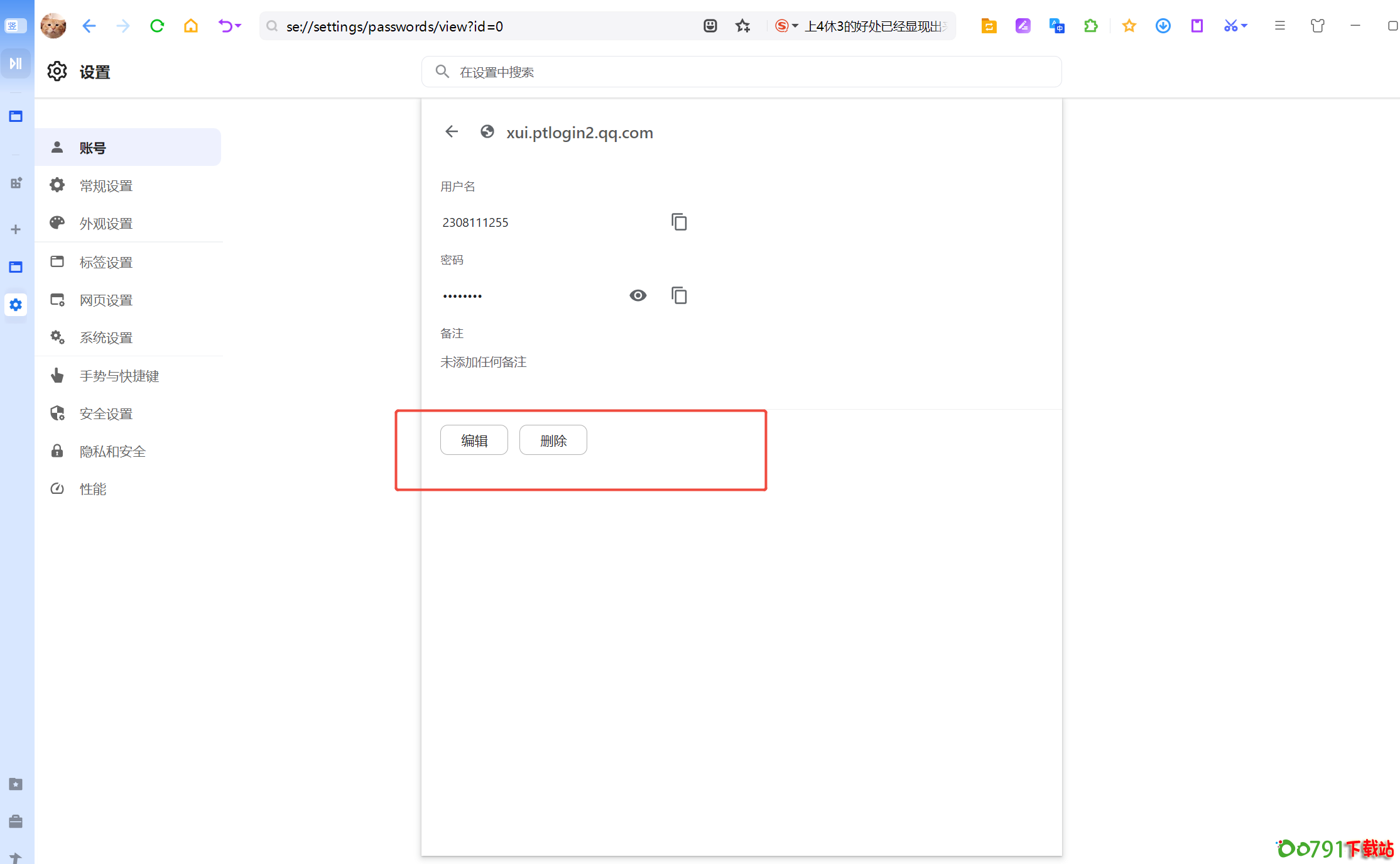Open the browser hamburger main menu
The width and height of the screenshot is (1400, 864).
click(x=1279, y=26)
